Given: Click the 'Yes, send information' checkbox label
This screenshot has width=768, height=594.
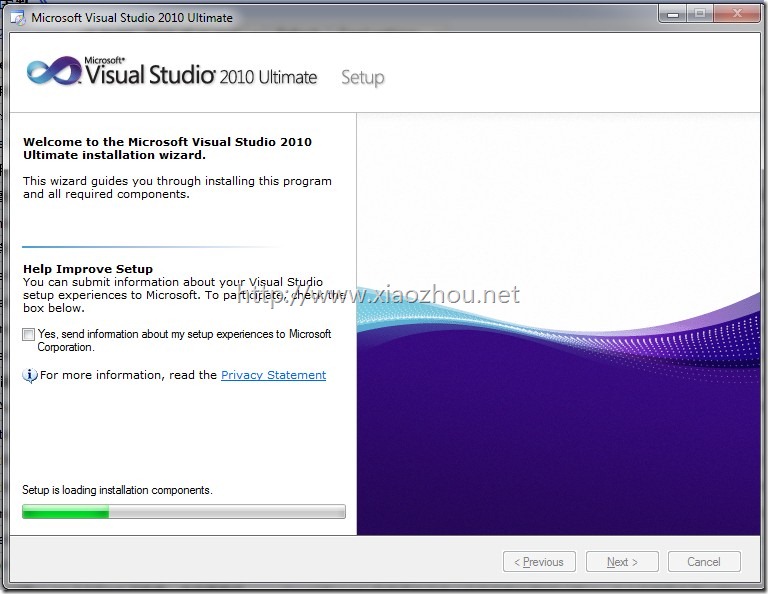Looking at the screenshot, I should 184,340.
